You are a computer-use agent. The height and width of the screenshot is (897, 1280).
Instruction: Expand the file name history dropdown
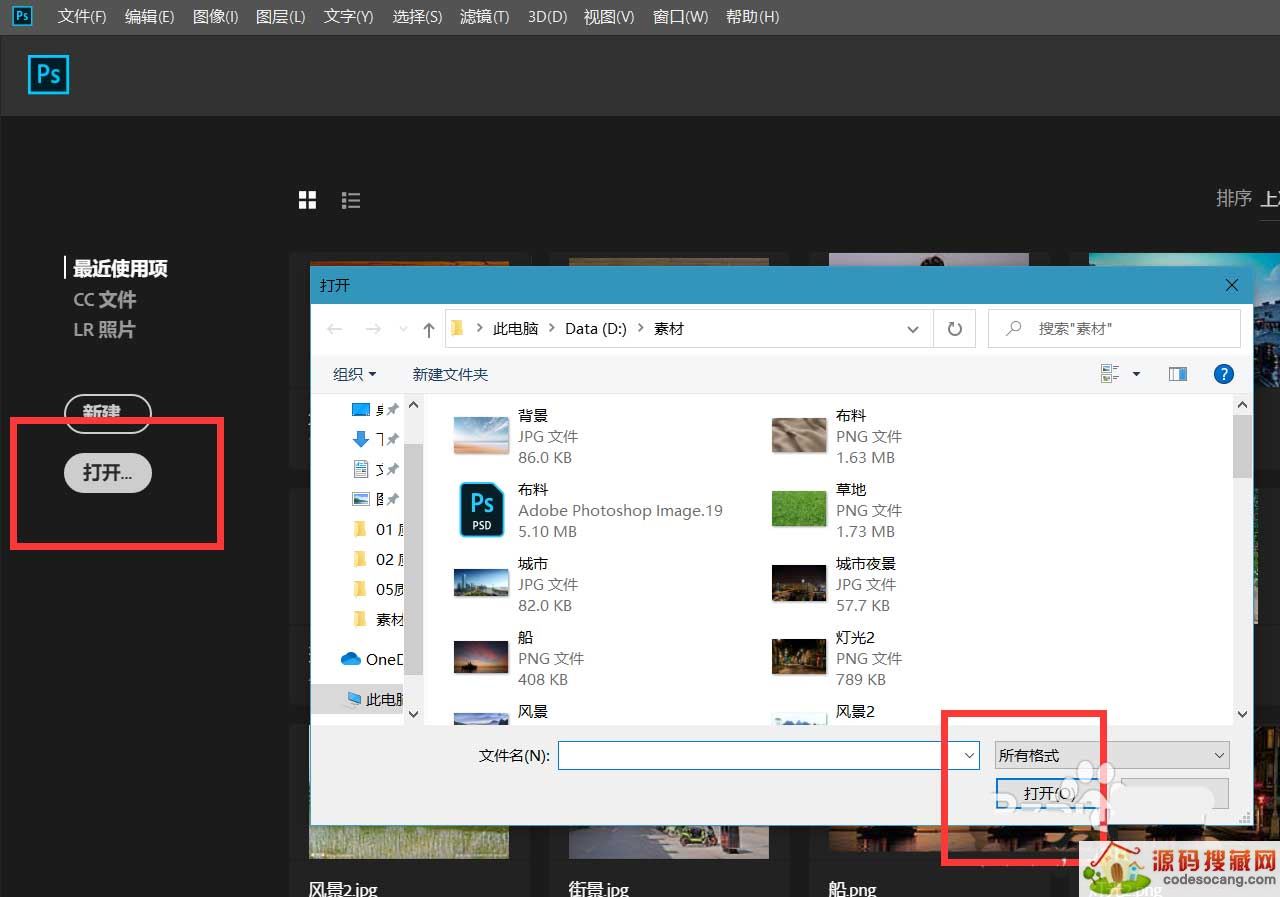(x=969, y=756)
